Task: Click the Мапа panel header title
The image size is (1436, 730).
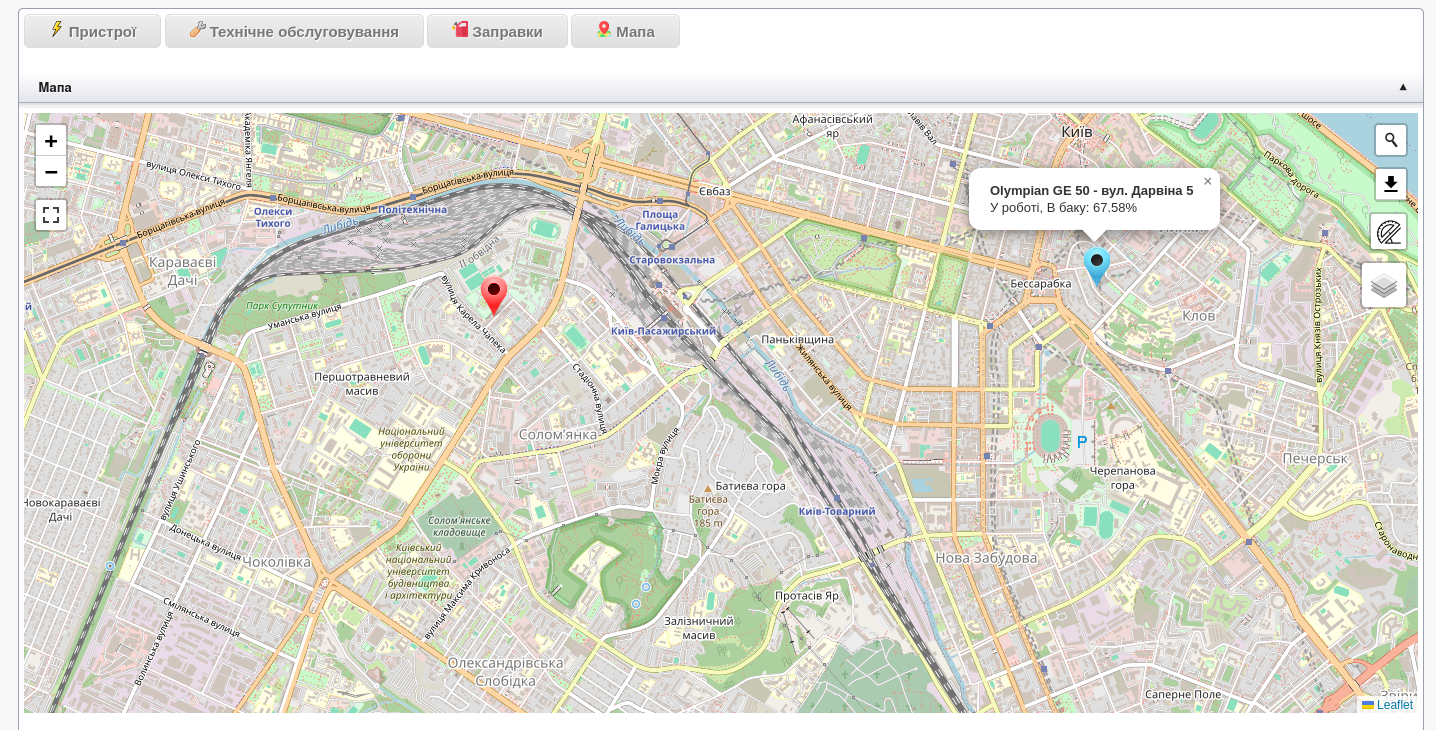Action: pyautogui.click(x=55, y=88)
